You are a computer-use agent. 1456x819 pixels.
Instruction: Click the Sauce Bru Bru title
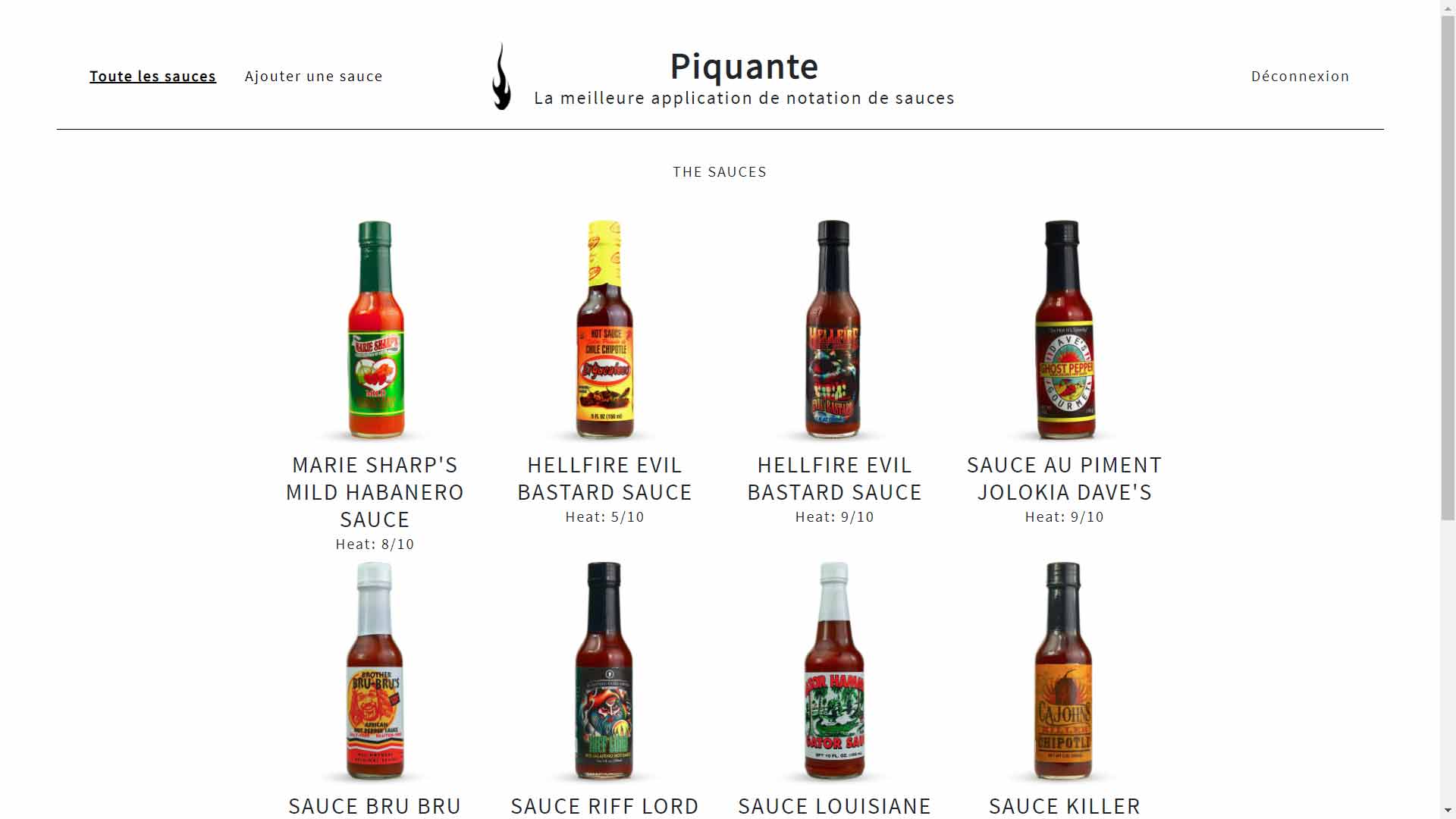pyautogui.click(x=375, y=805)
